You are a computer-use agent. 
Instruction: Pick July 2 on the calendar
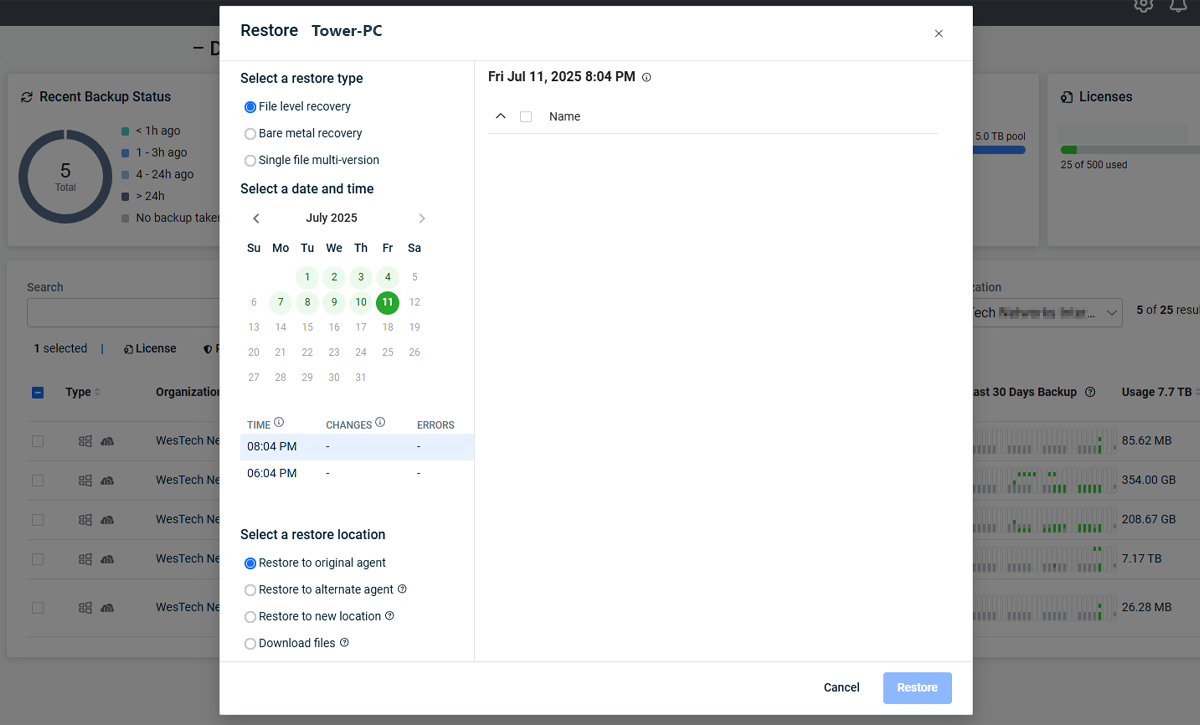[334, 277]
